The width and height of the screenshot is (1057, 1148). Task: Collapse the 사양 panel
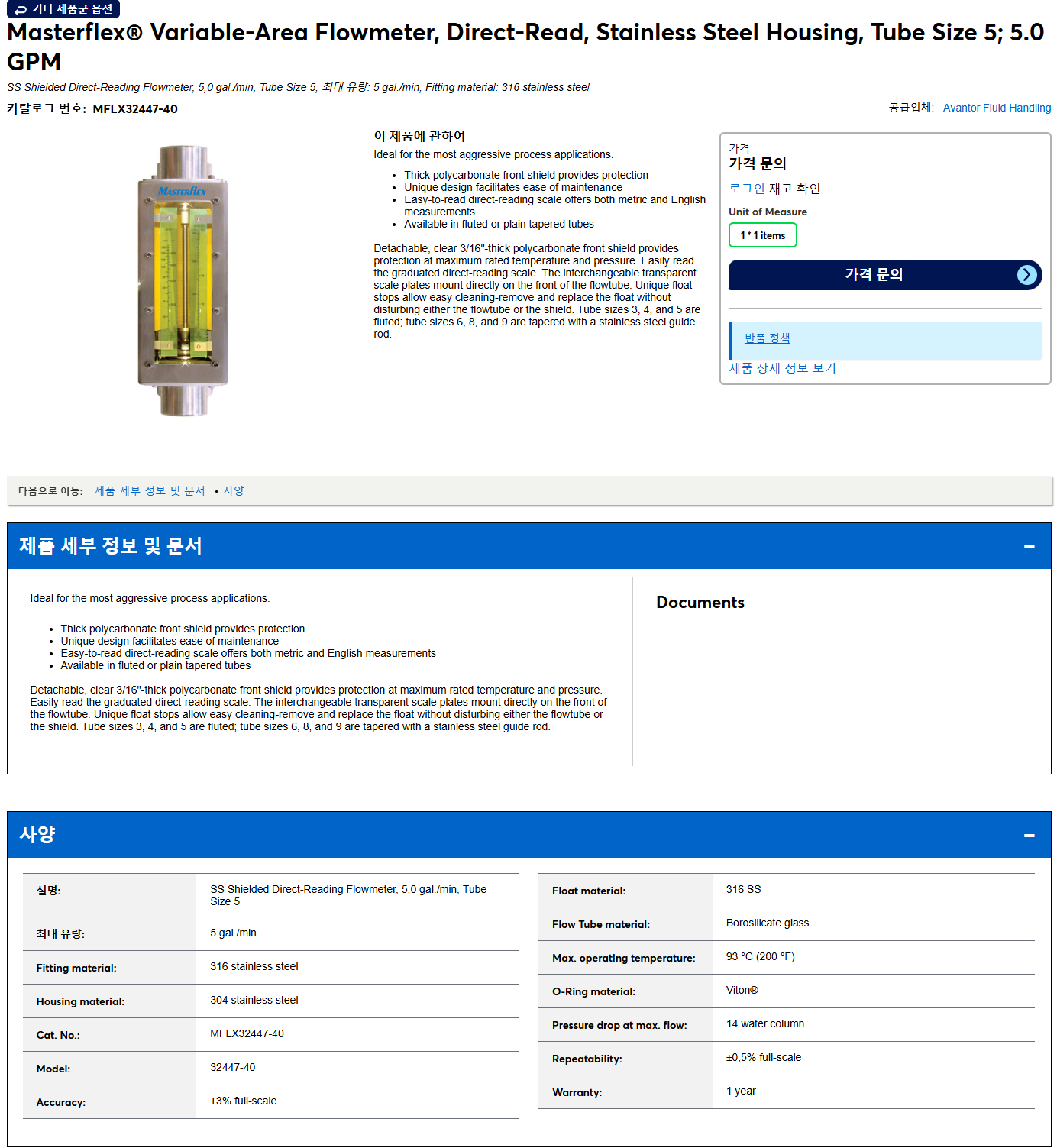1029,835
